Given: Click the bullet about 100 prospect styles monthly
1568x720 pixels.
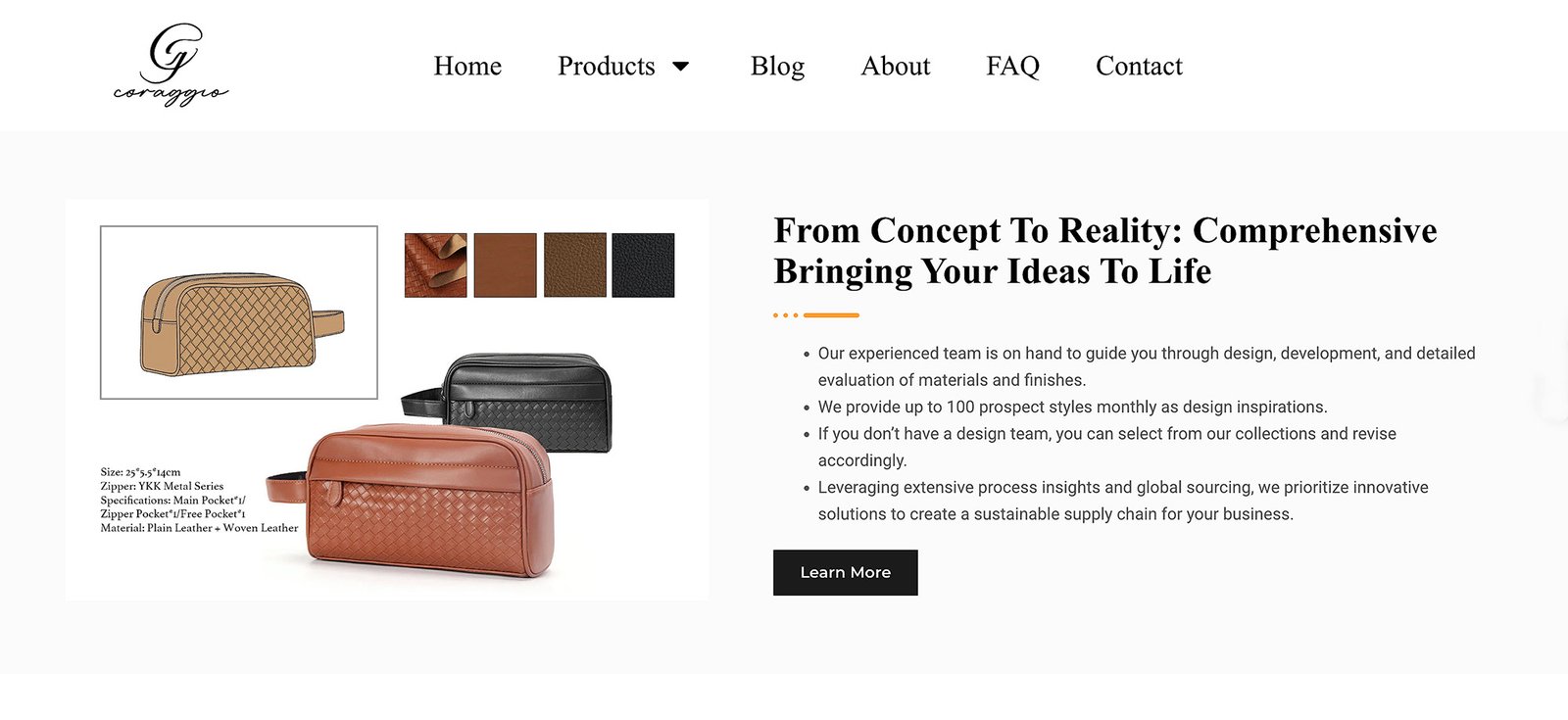Looking at the screenshot, I should (x=1072, y=407).
